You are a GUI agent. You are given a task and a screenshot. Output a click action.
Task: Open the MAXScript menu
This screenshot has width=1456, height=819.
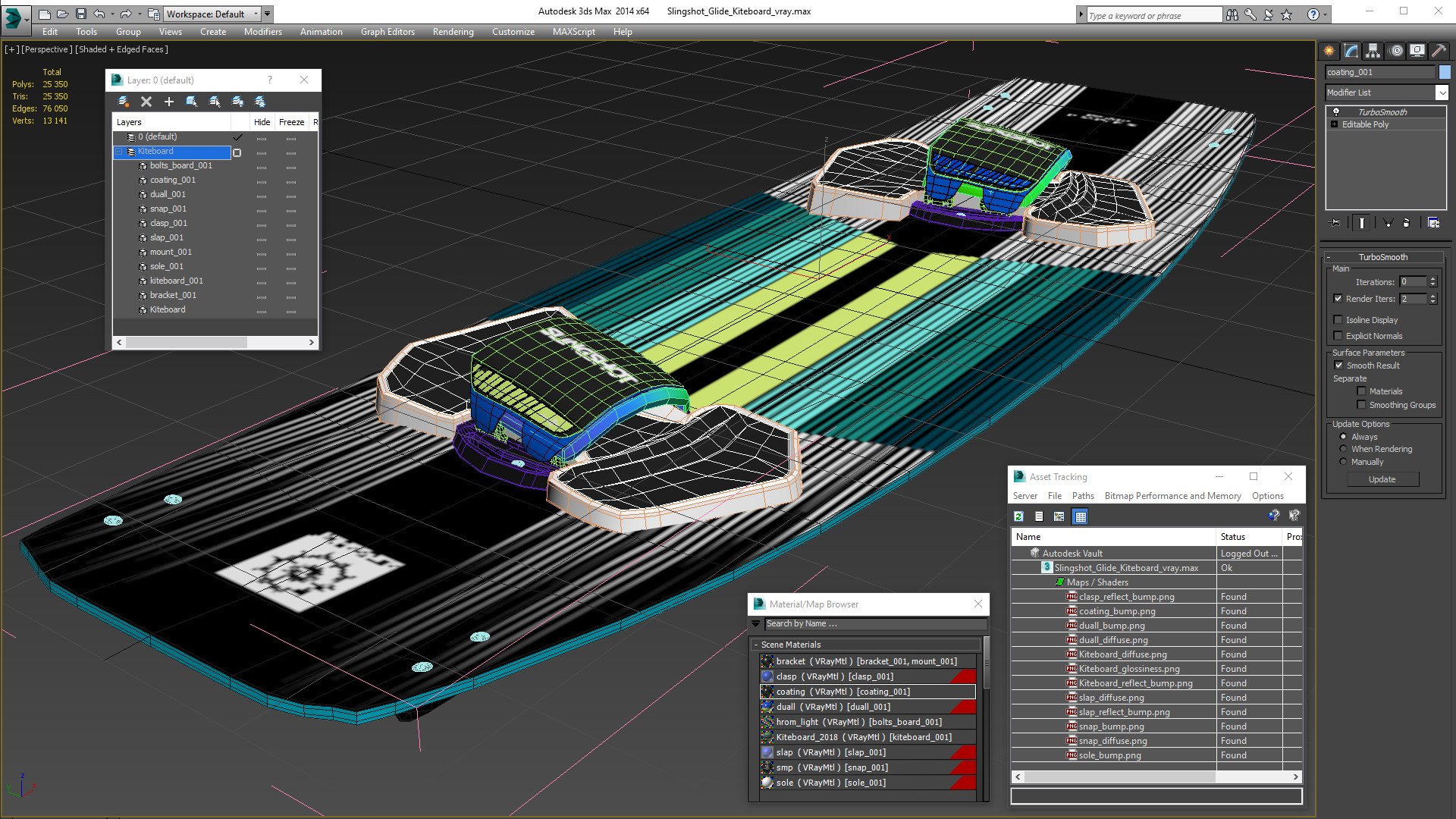point(573,32)
